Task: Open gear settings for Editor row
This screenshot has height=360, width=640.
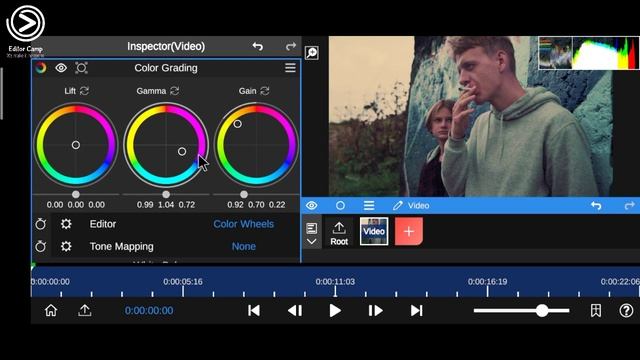Action: tap(66, 224)
